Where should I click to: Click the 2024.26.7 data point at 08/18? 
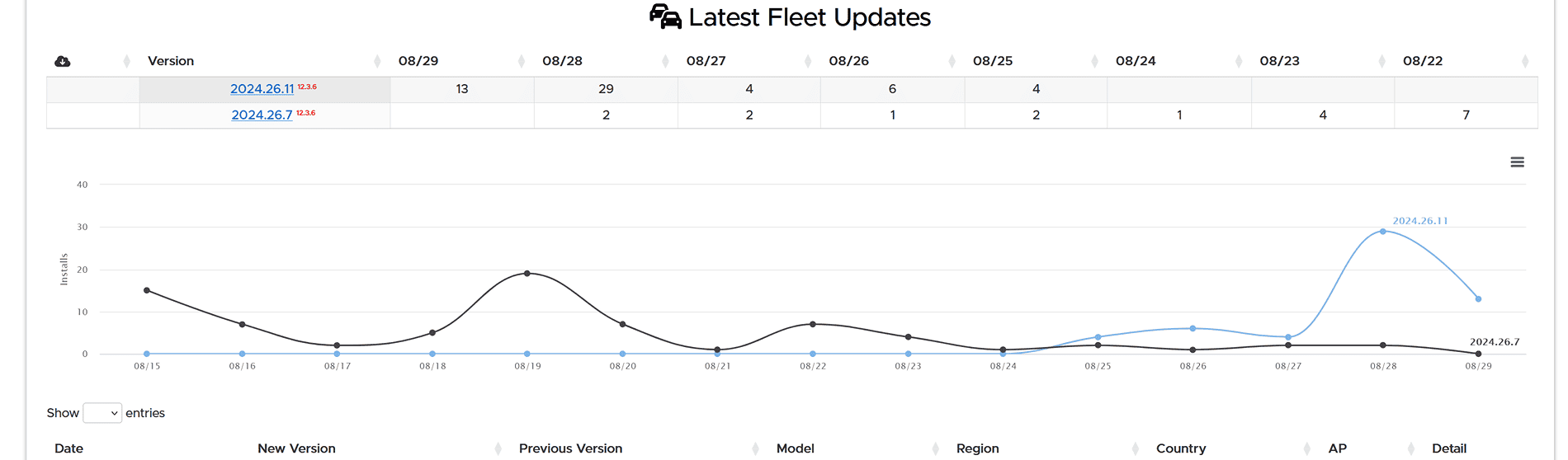[x=432, y=333]
